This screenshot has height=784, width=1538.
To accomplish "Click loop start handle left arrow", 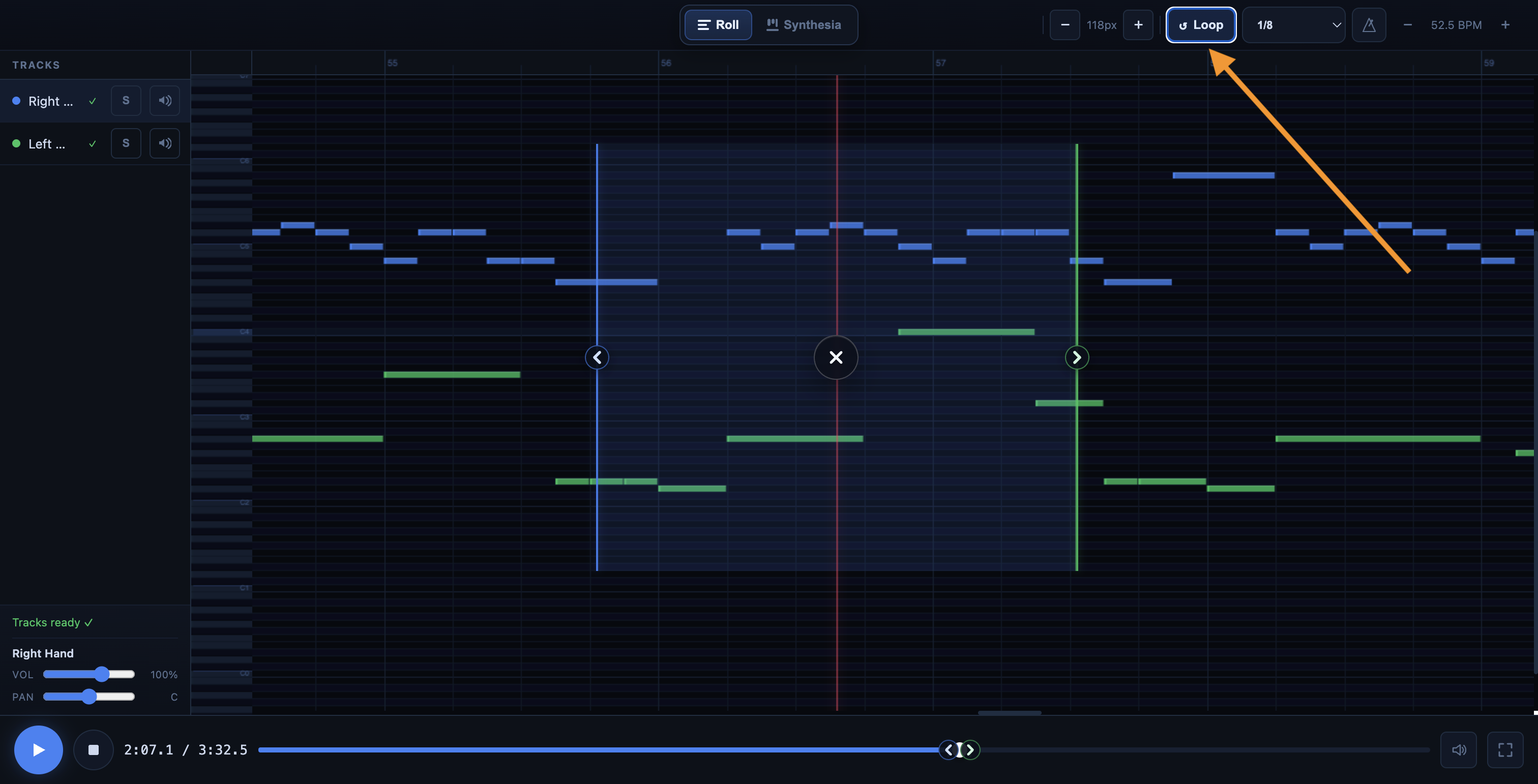I will point(597,357).
